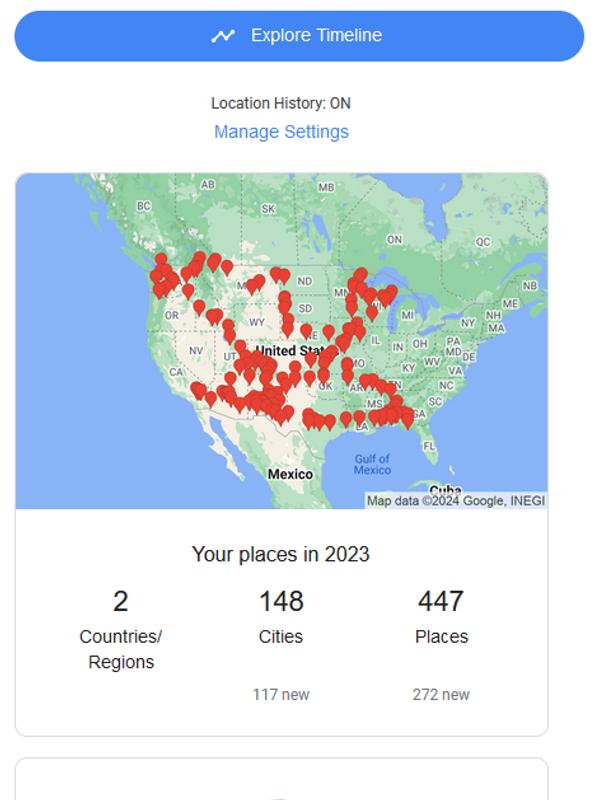Viewport: 591px width, 800px height.
Task: Select the red pin right of OR label
Action: point(199,308)
